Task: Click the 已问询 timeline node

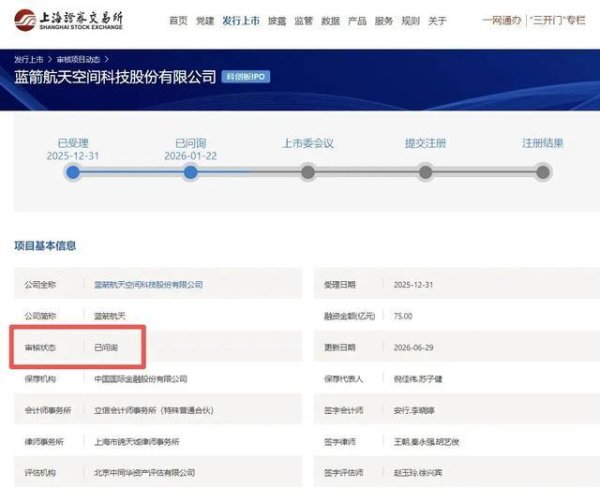Action: point(191,172)
